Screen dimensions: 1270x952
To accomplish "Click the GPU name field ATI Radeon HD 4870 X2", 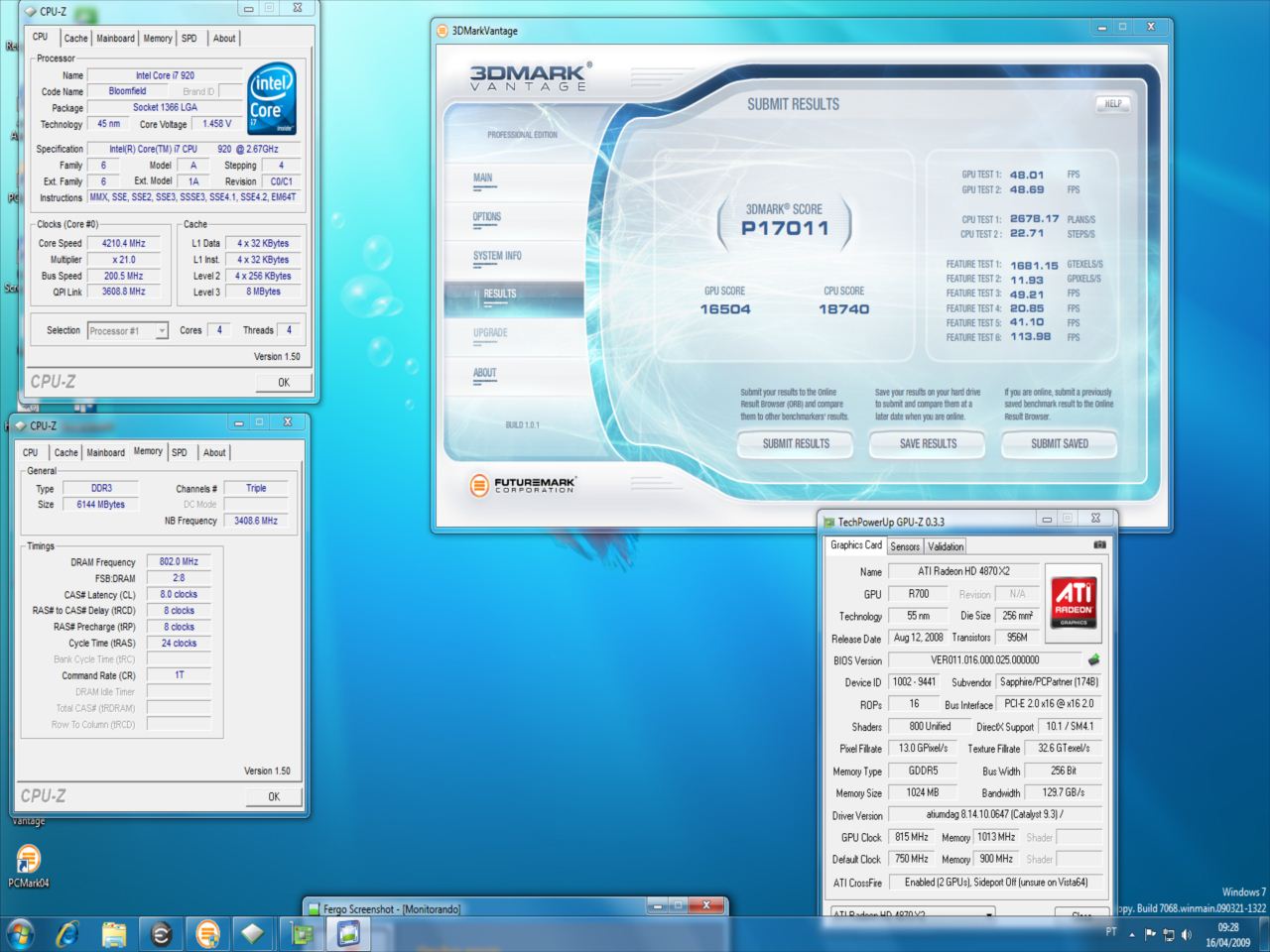I will tap(963, 571).
